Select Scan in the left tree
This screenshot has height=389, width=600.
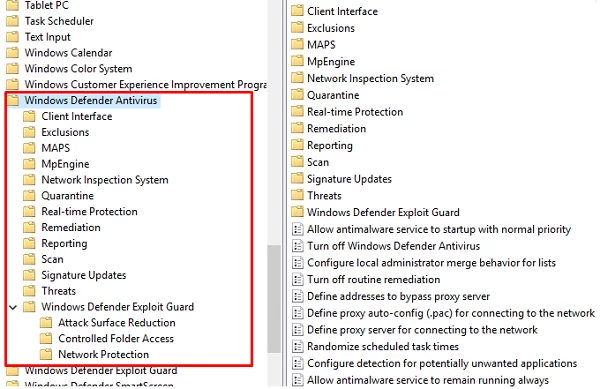[x=52, y=259]
